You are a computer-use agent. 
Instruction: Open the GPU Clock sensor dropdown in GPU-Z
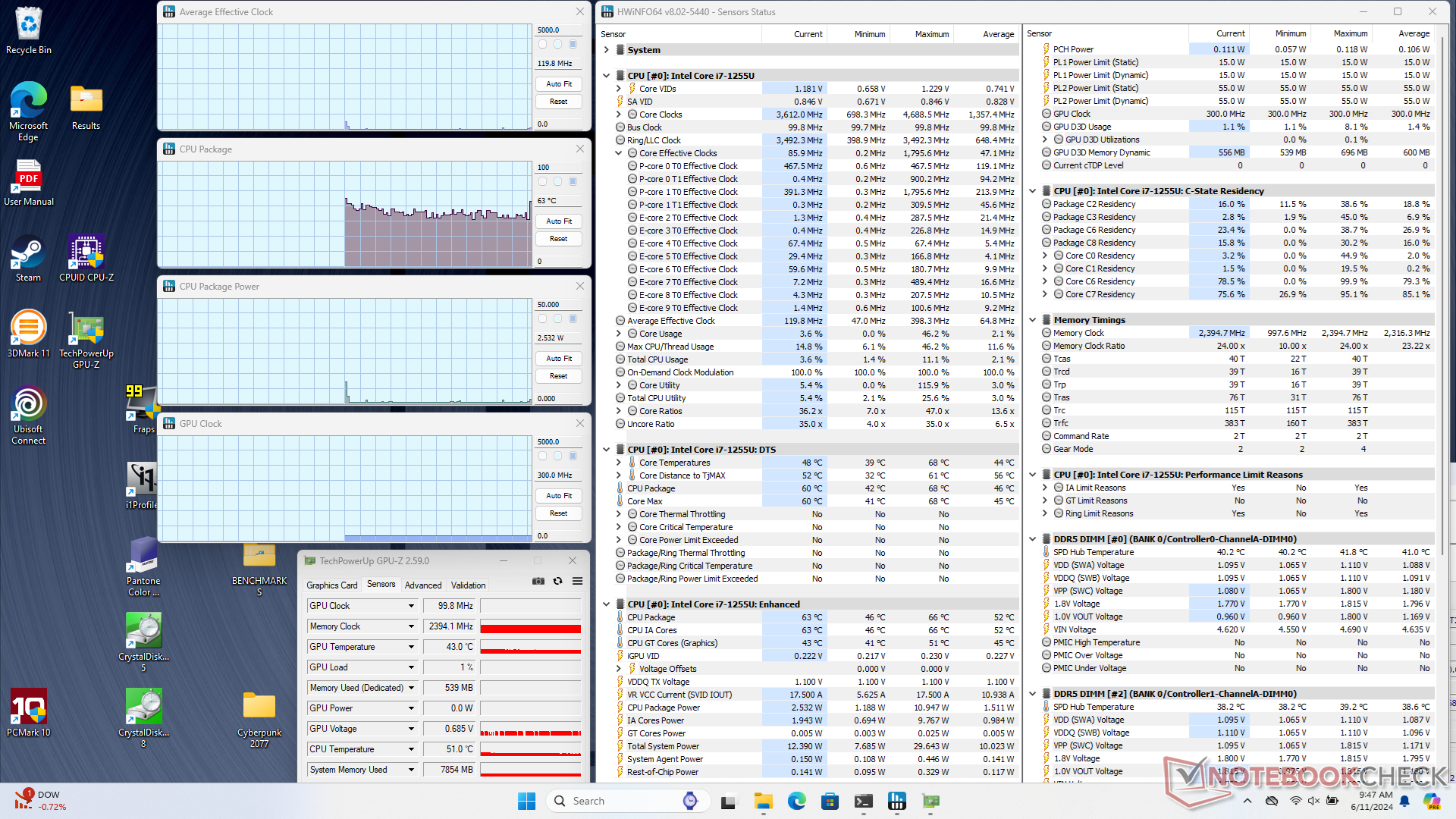pos(412,606)
